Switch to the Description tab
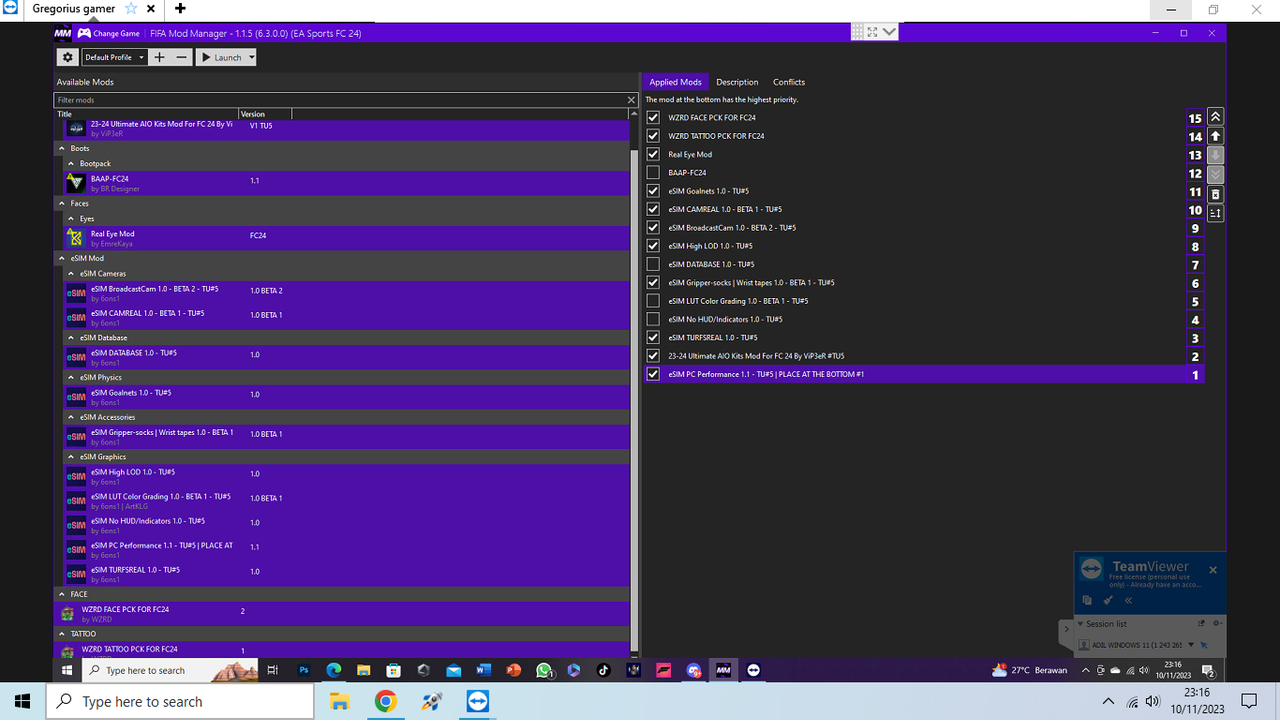The height and width of the screenshot is (720, 1280). tap(737, 81)
